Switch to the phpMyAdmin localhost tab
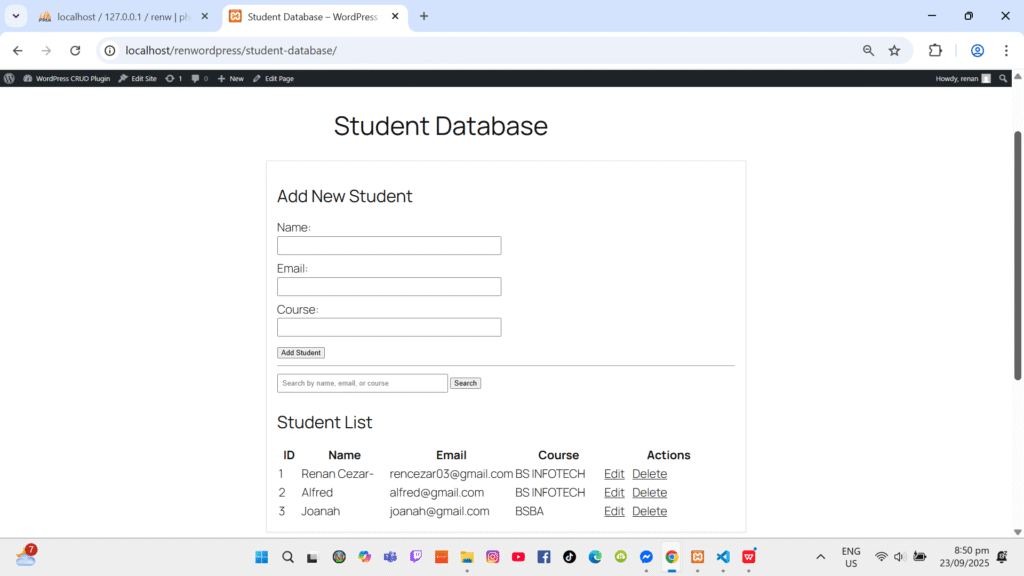Viewport: 1024px width, 576px height. tap(120, 16)
